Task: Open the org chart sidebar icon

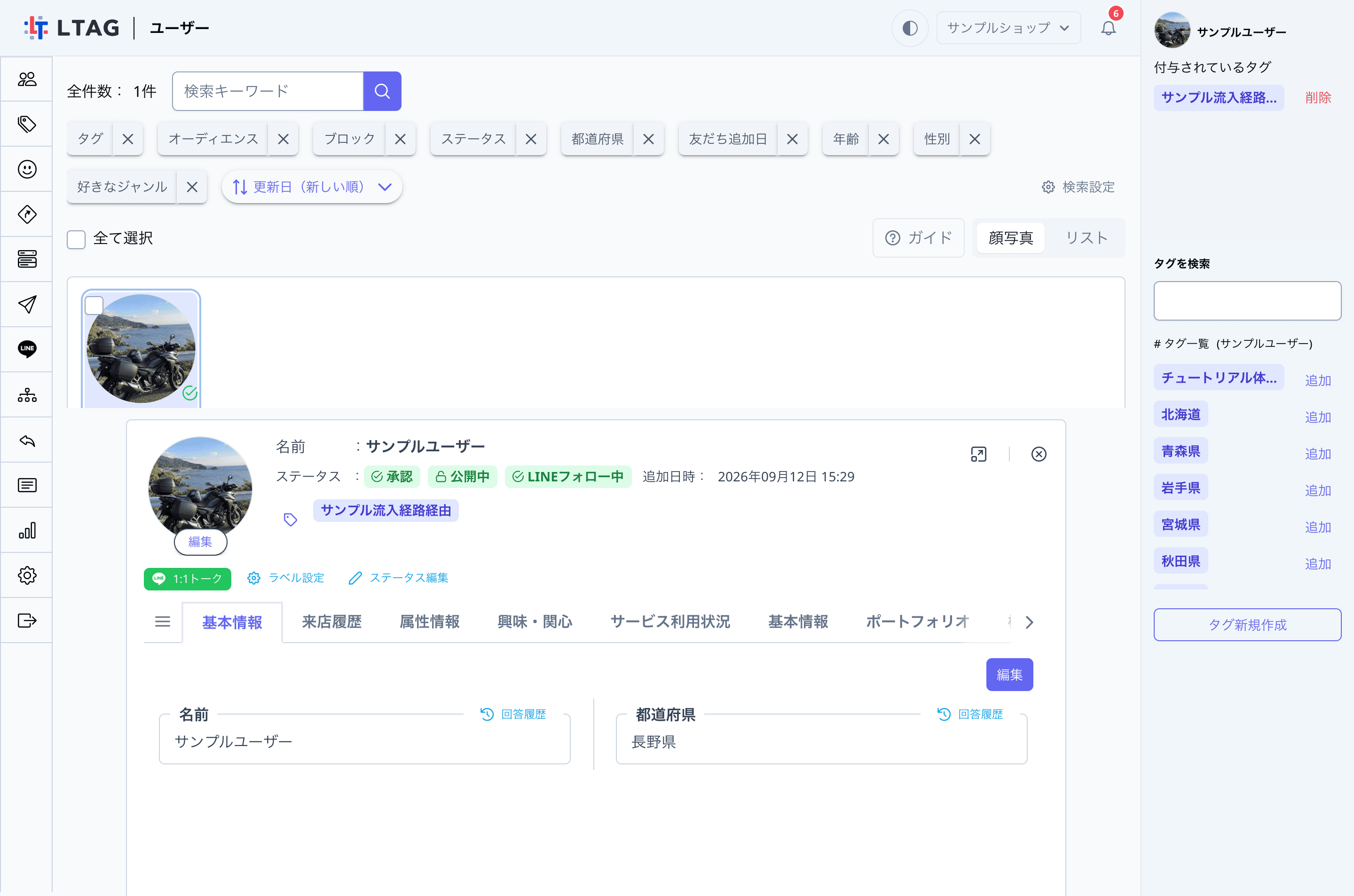Action: point(27,395)
